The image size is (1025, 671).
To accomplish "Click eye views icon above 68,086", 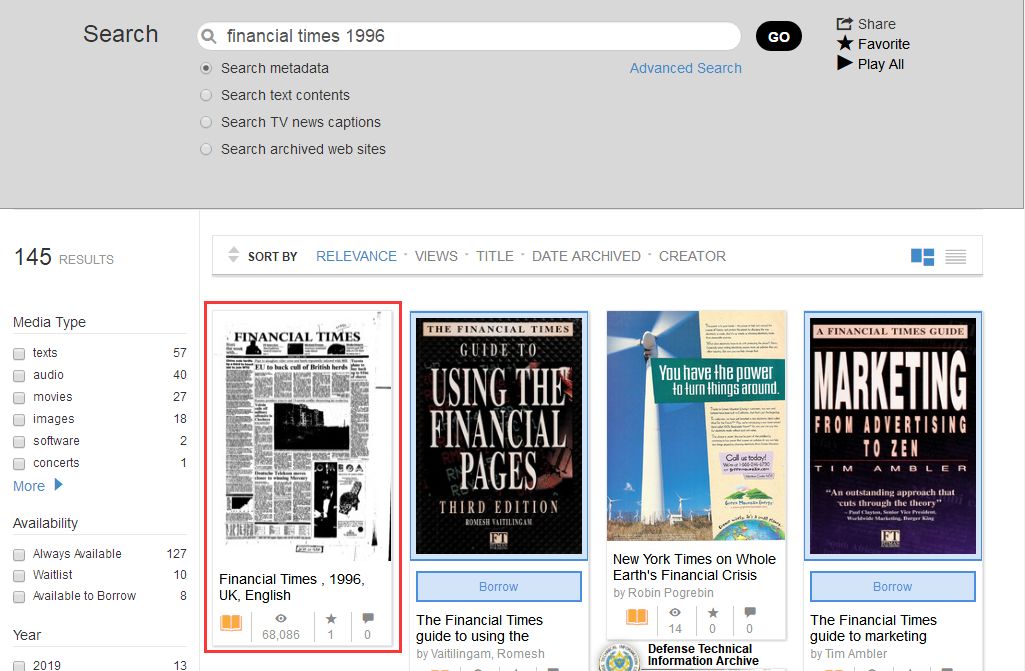I will pyautogui.click(x=280, y=618).
